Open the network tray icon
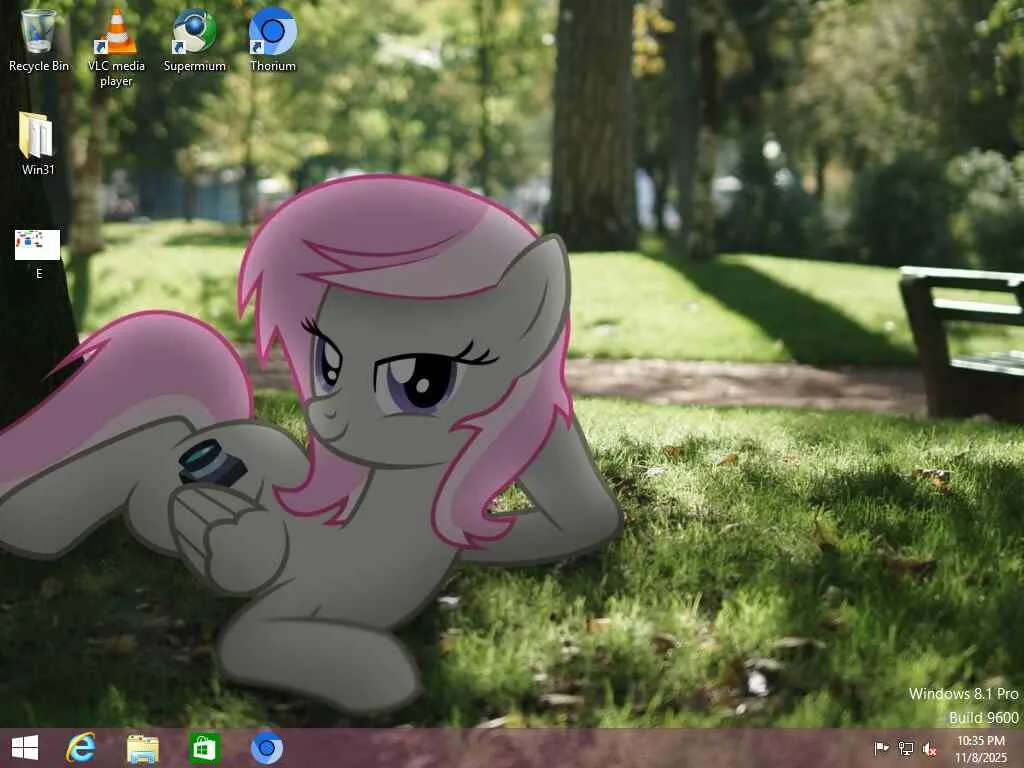Screen dimensions: 1024x768 click(905, 748)
